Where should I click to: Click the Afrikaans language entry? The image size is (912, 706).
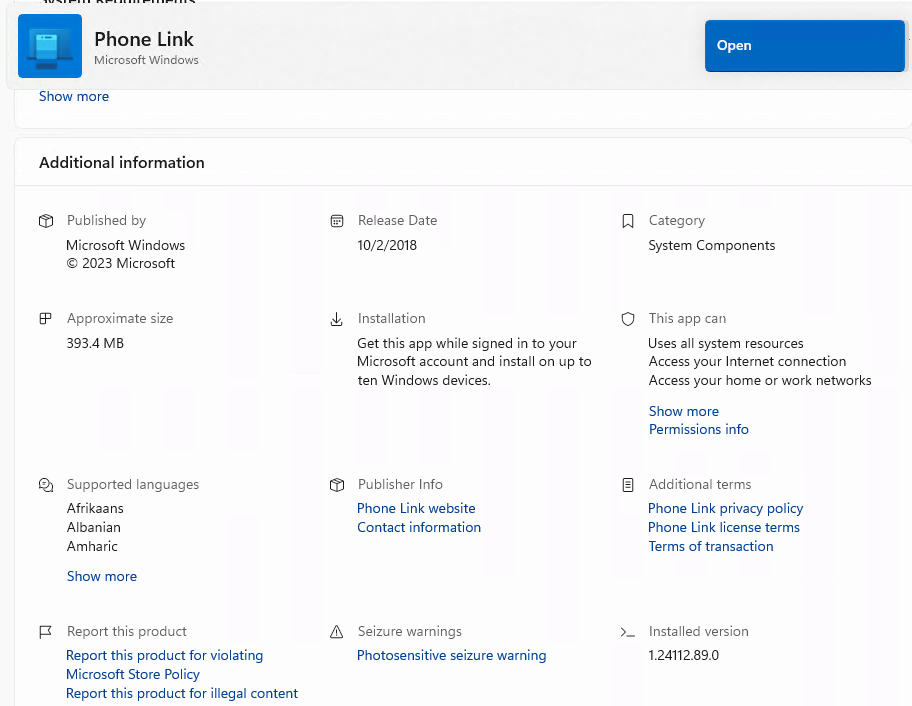click(95, 508)
